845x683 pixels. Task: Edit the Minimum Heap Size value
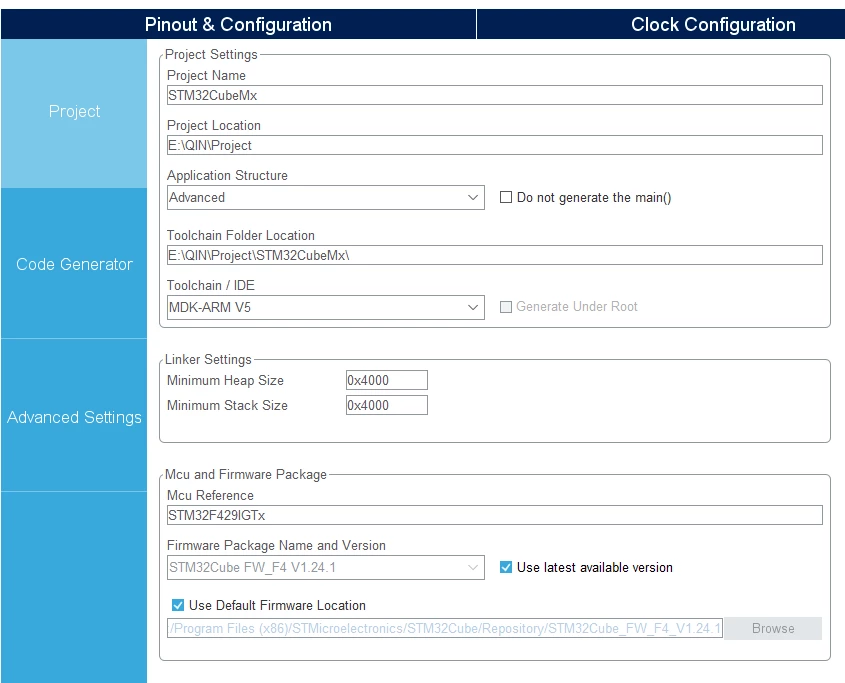[x=387, y=380]
